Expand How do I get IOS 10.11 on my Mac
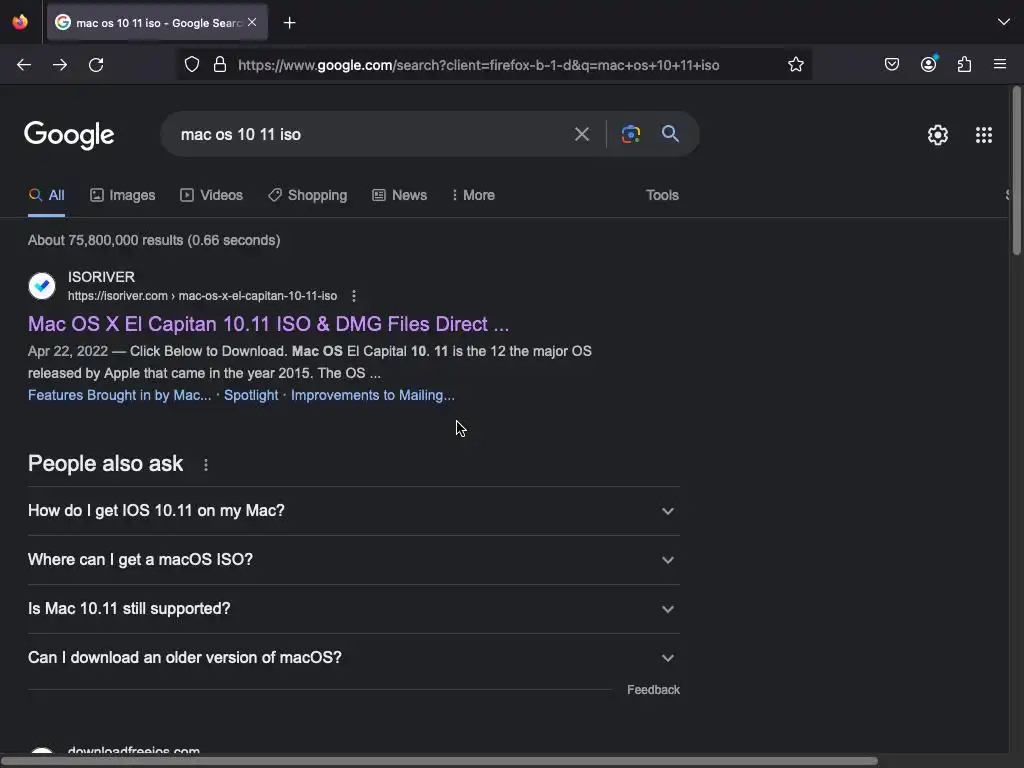This screenshot has height=768, width=1024. pos(353,511)
